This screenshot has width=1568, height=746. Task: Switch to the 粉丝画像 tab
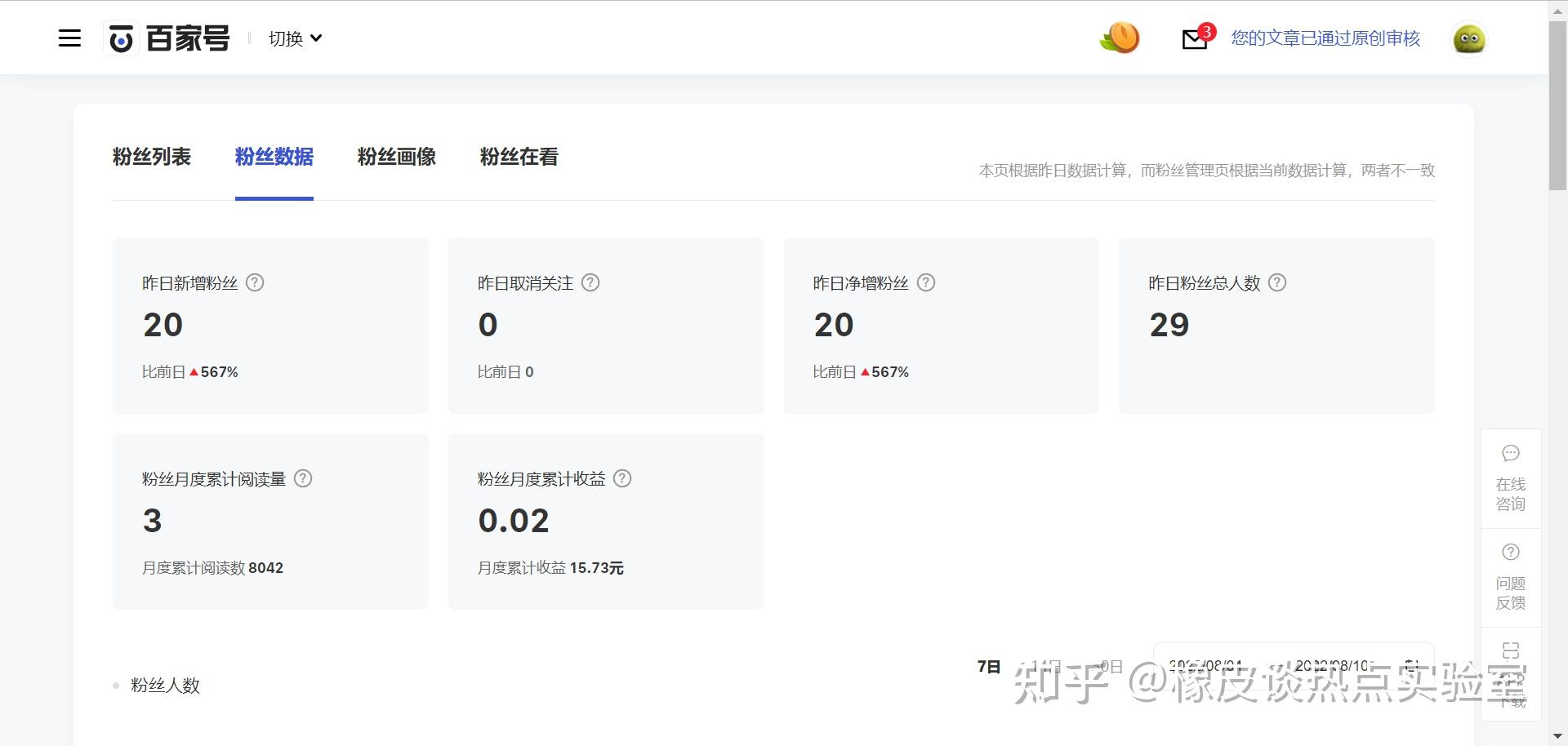point(397,157)
